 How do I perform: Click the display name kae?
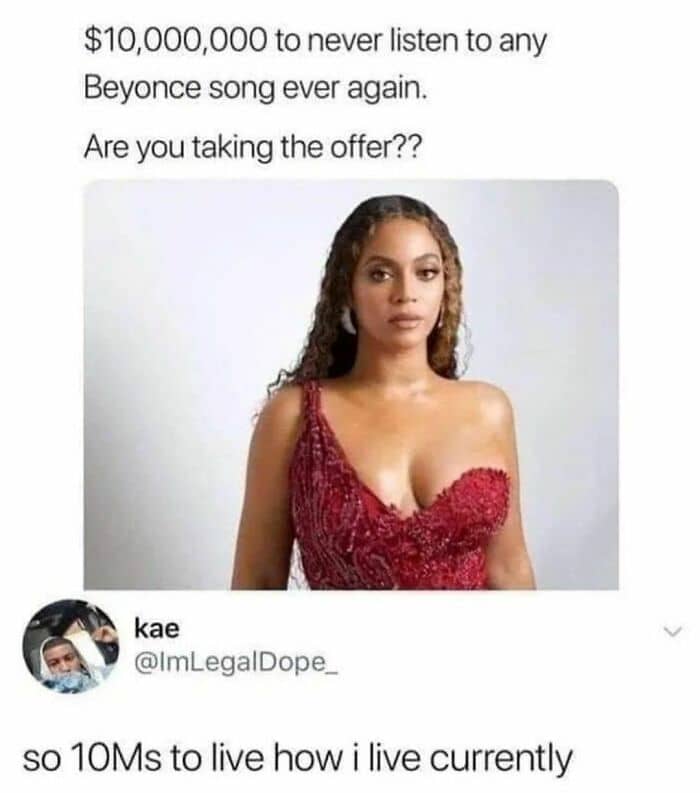click(x=157, y=629)
